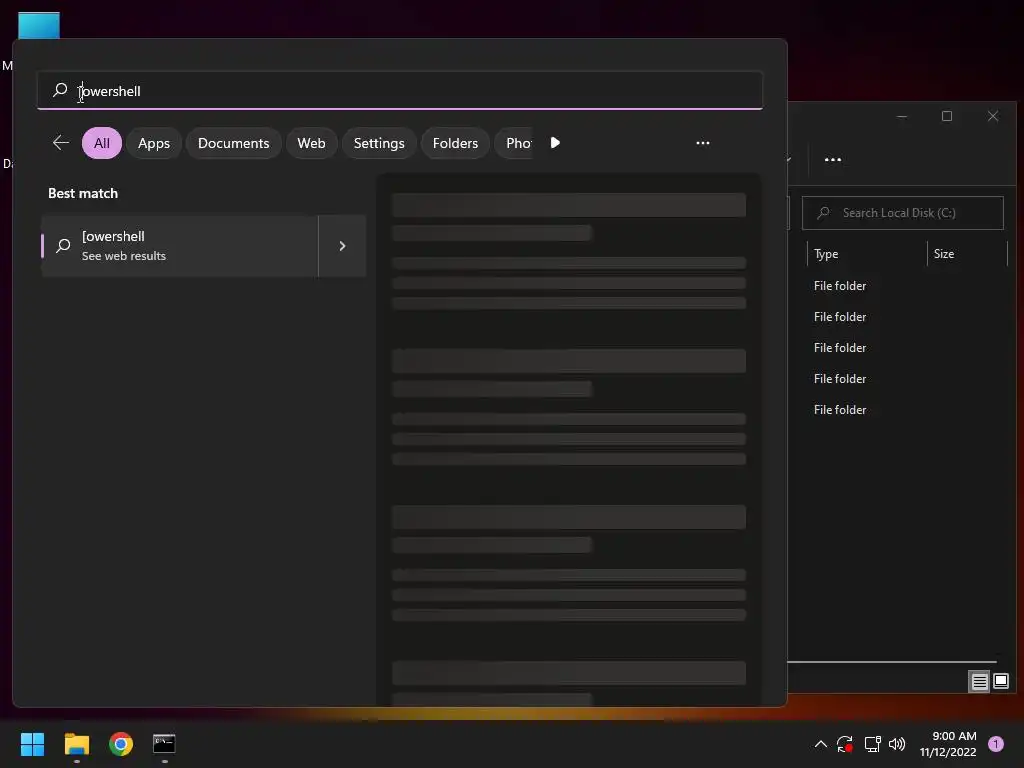Open the Windows Start menu

[x=33, y=744]
